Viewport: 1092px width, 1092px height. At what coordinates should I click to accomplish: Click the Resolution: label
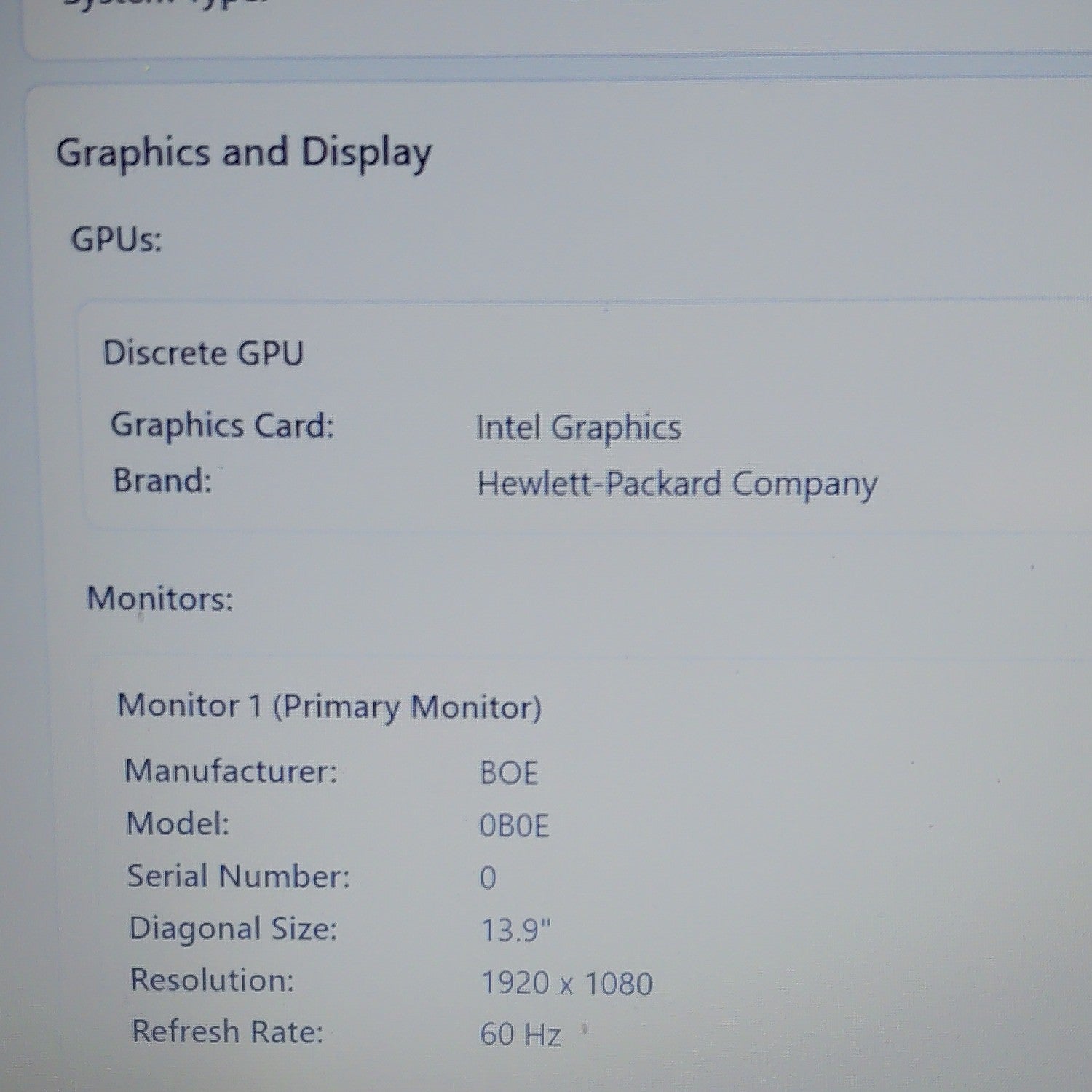point(213,981)
